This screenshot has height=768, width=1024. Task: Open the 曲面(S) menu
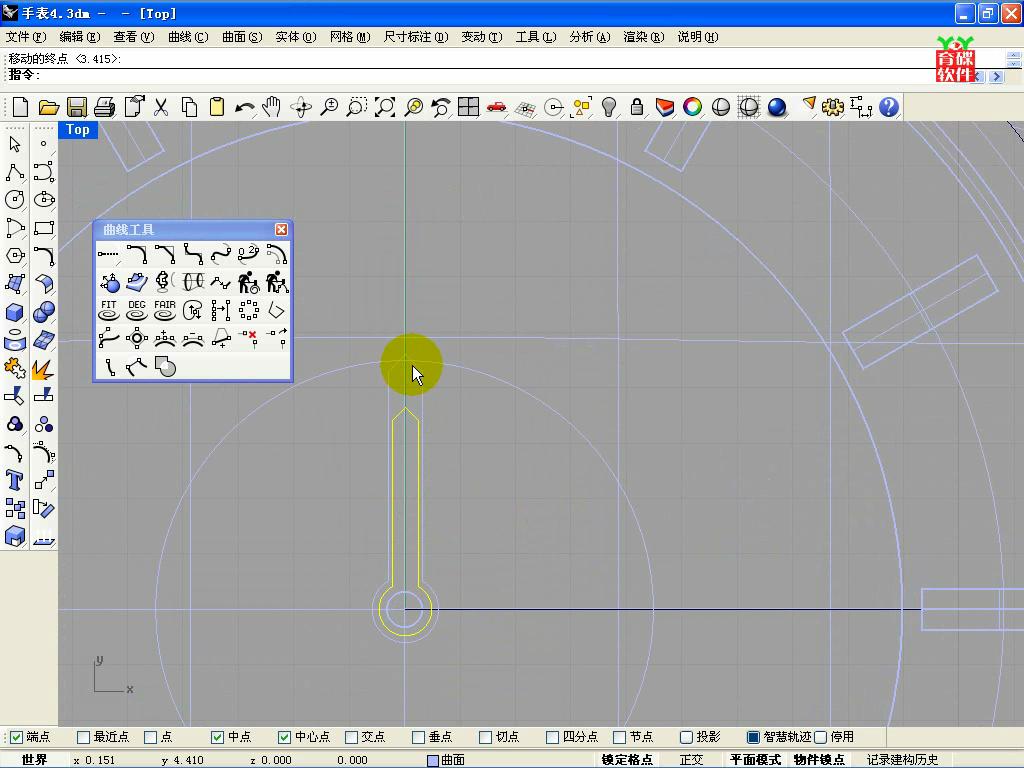242,37
